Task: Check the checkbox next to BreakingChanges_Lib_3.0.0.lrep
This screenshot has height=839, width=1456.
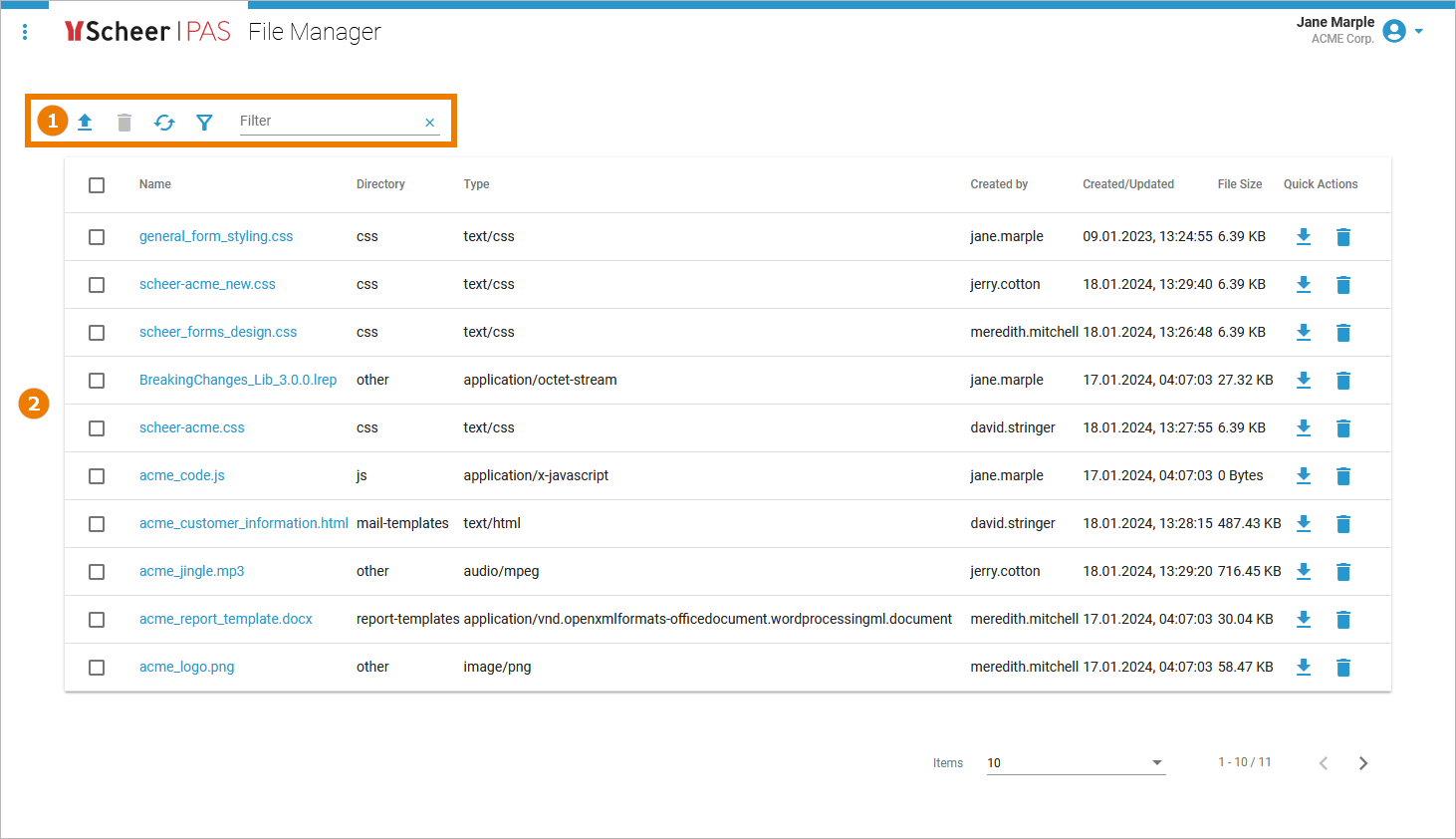Action: pyautogui.click(x=97, y=380)
